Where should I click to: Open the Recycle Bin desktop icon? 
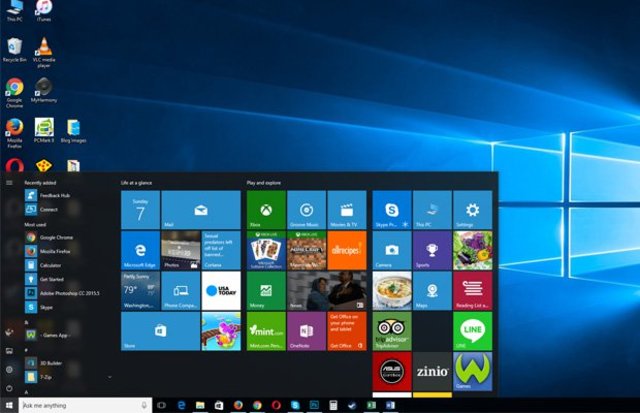pos(14,50)
